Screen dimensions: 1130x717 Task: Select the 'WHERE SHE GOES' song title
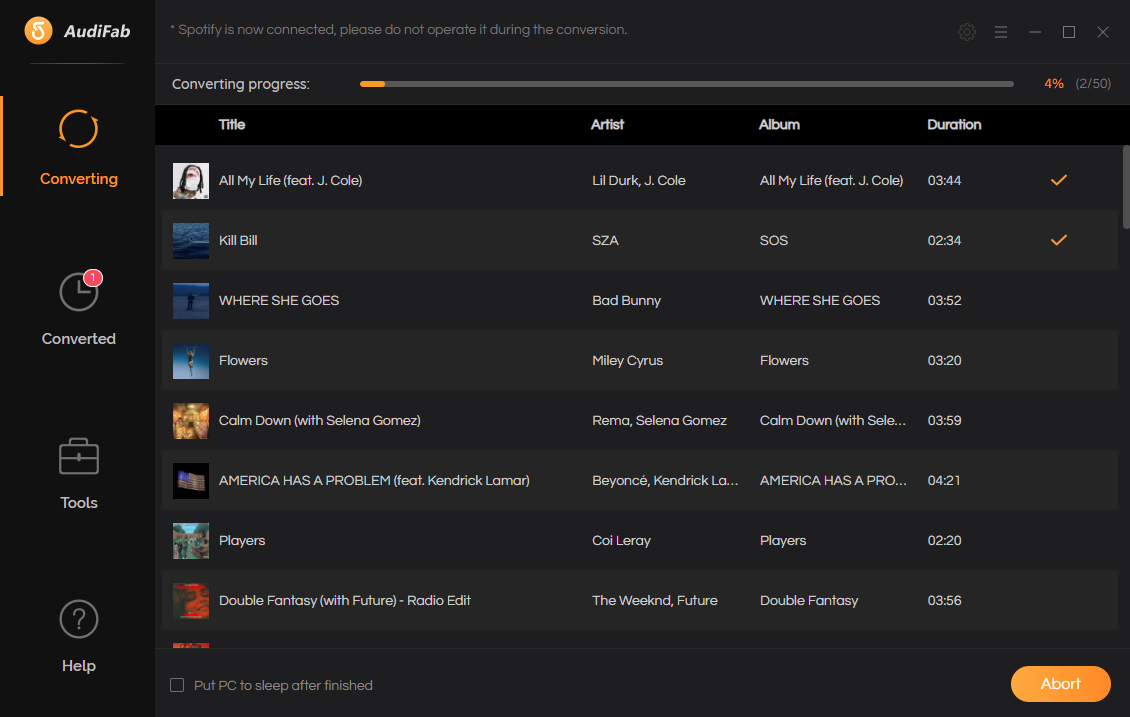coord(279,300)
